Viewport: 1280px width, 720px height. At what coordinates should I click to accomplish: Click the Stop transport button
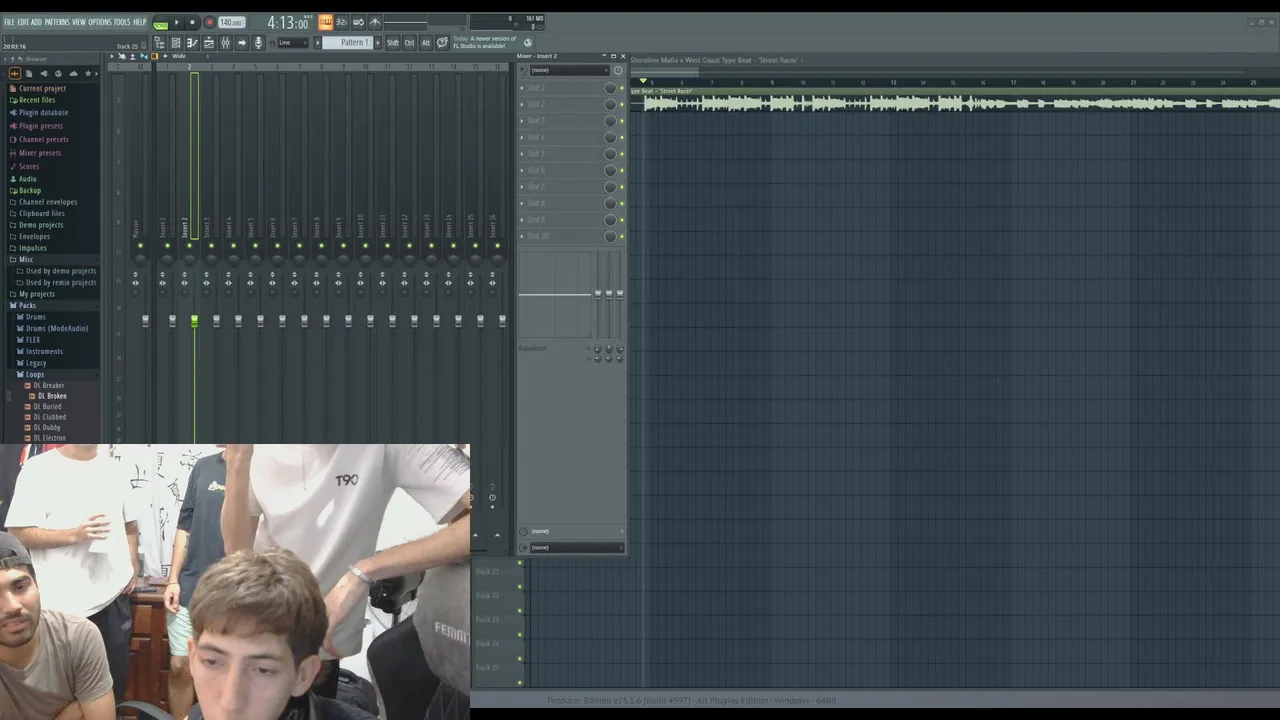[x=193, y=22]
